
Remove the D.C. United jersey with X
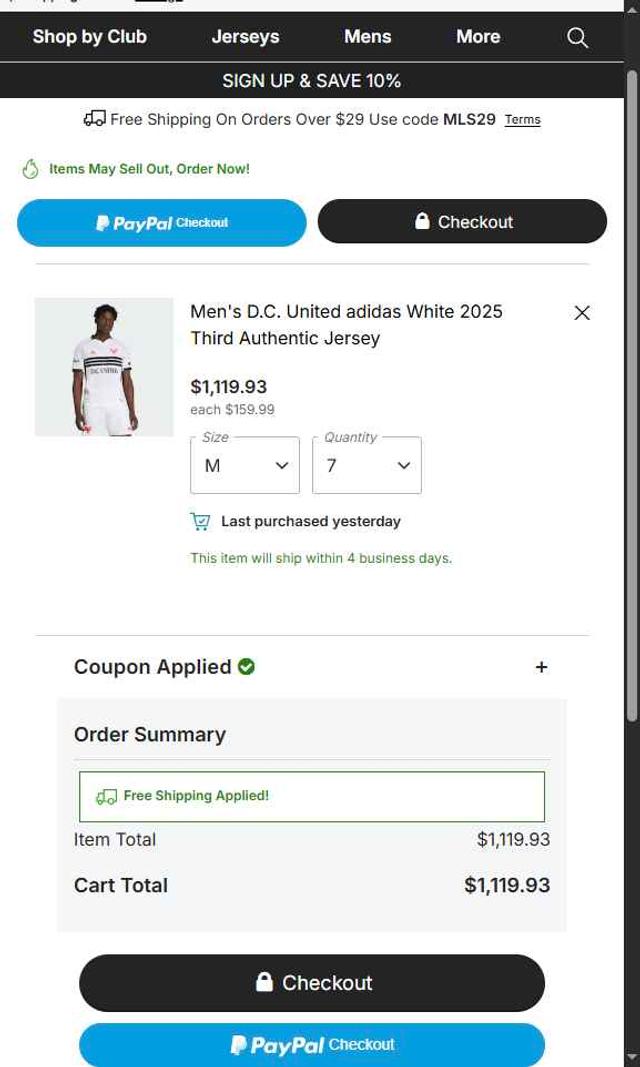coord(582,313)
